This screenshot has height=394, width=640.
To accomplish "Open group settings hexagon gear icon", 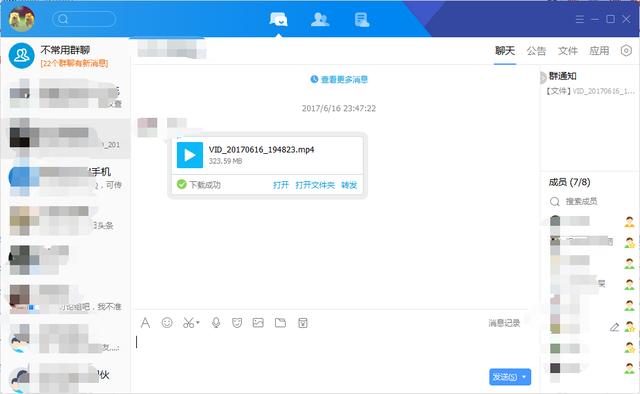I will pos(626,51).
